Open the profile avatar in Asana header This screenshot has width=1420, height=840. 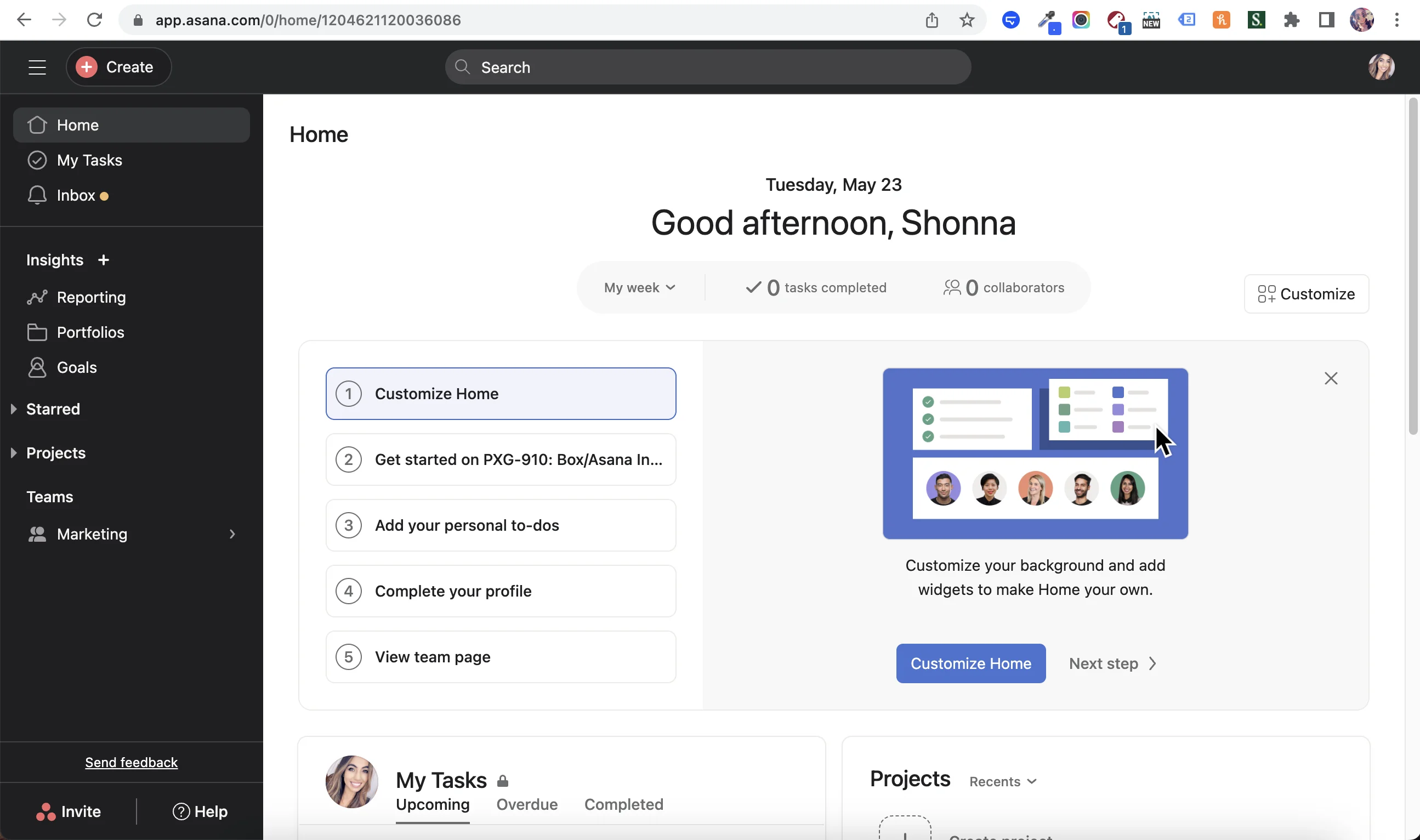click(x=1381, y=67)
